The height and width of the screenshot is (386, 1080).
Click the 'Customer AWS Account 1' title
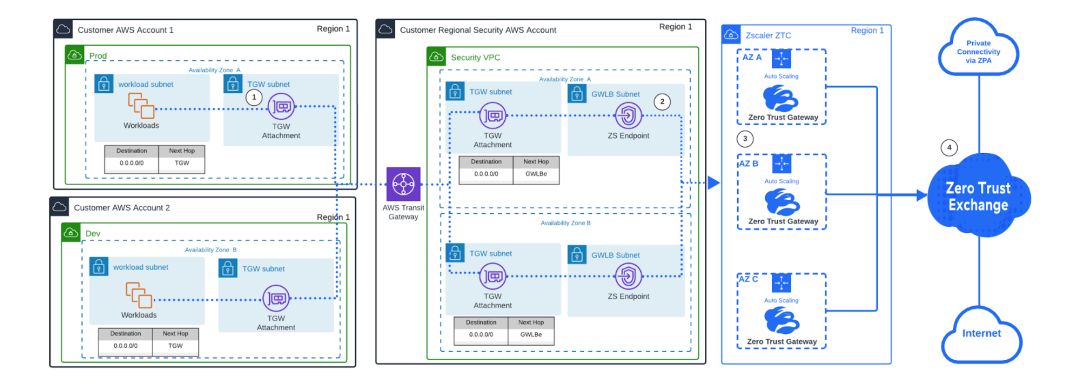coord(125,30)
